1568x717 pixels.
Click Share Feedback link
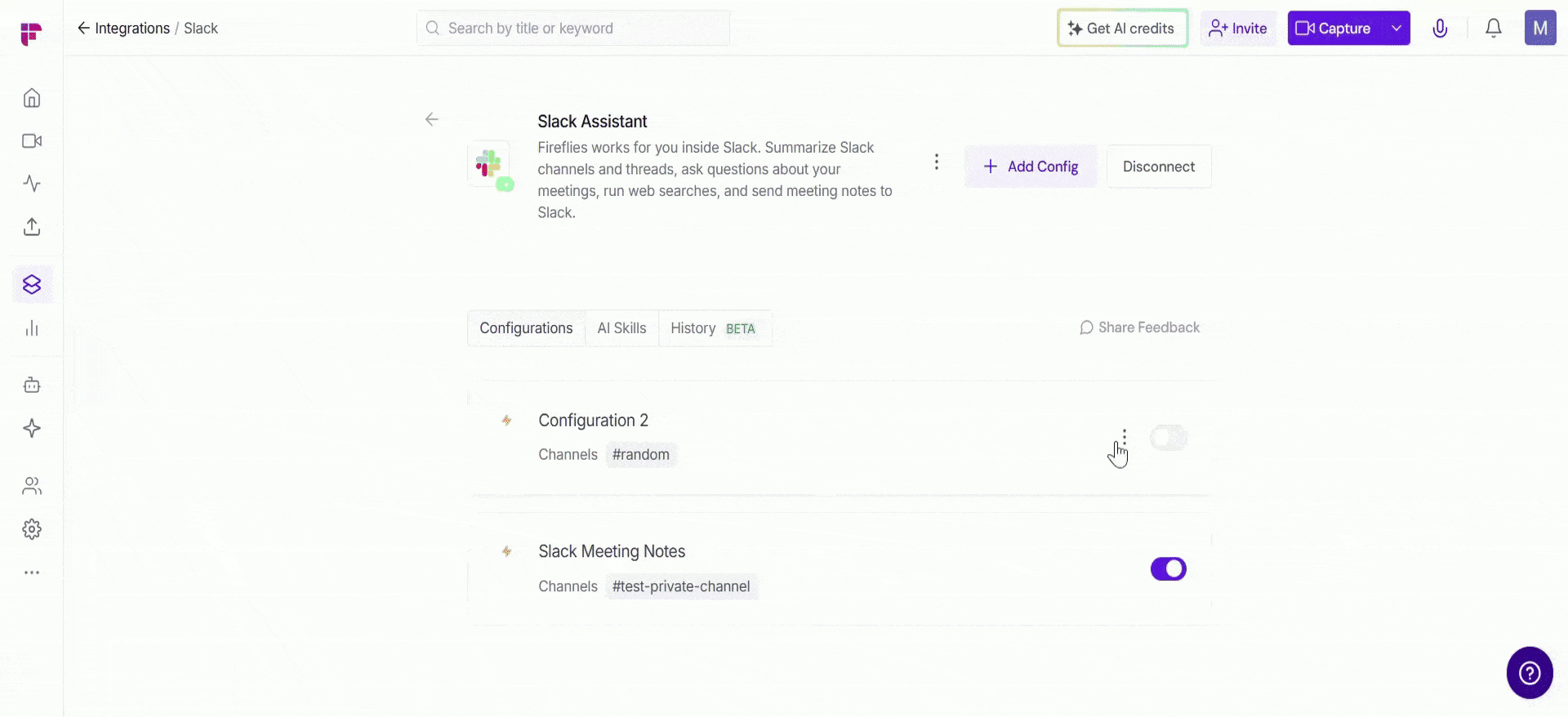coord(1139,327)
